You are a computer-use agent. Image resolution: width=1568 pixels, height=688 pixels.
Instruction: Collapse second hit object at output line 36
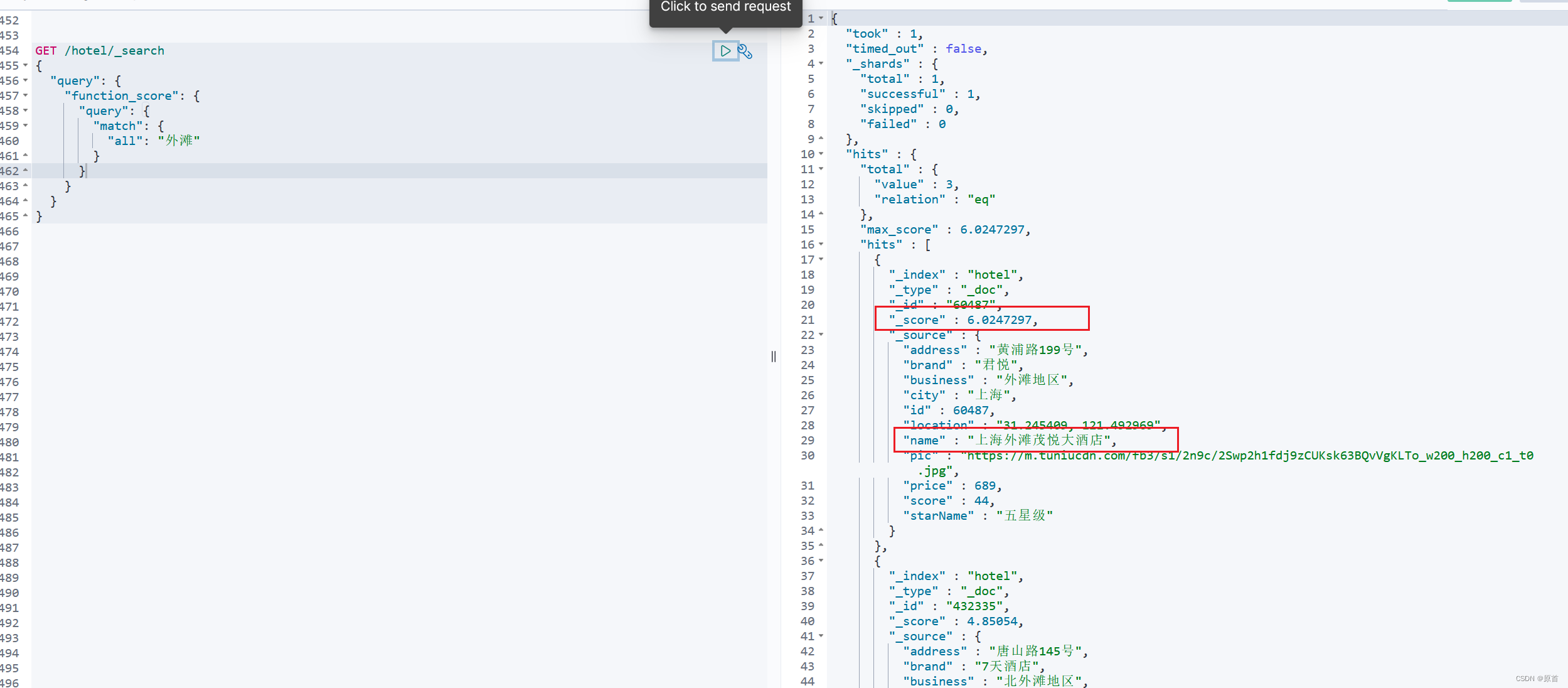(821, 561)
